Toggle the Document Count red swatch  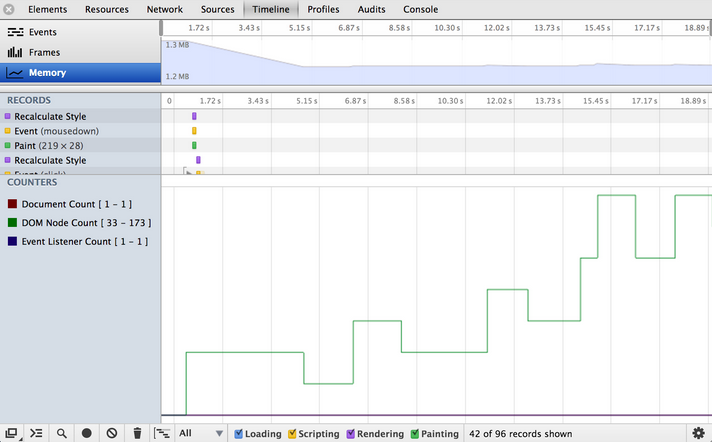coord(12,204)
